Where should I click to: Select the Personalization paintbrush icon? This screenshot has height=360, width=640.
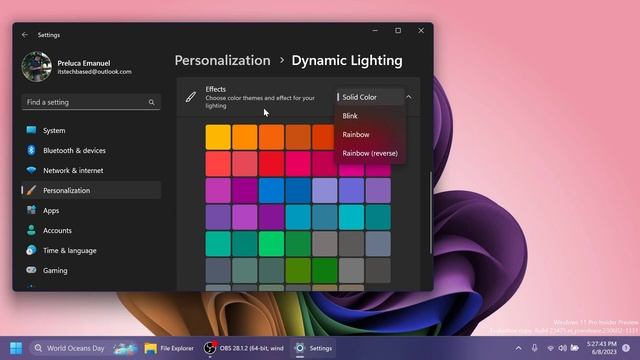pos(31,190)
